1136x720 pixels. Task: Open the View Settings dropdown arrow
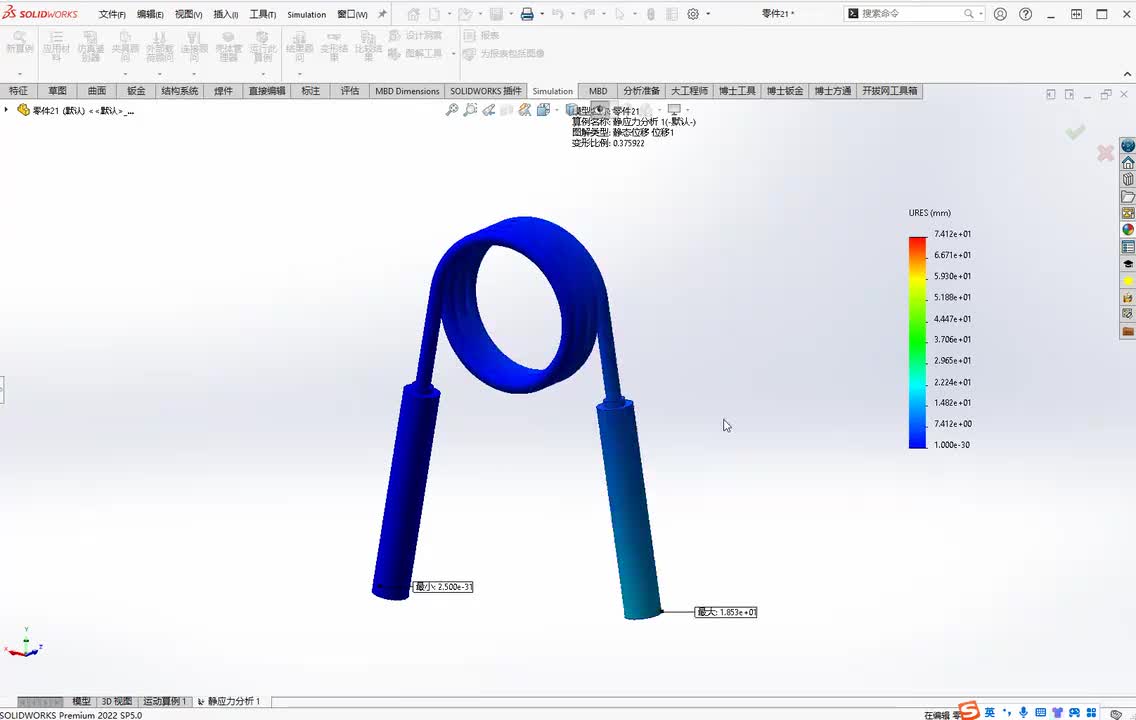click(x=688, y=110)
